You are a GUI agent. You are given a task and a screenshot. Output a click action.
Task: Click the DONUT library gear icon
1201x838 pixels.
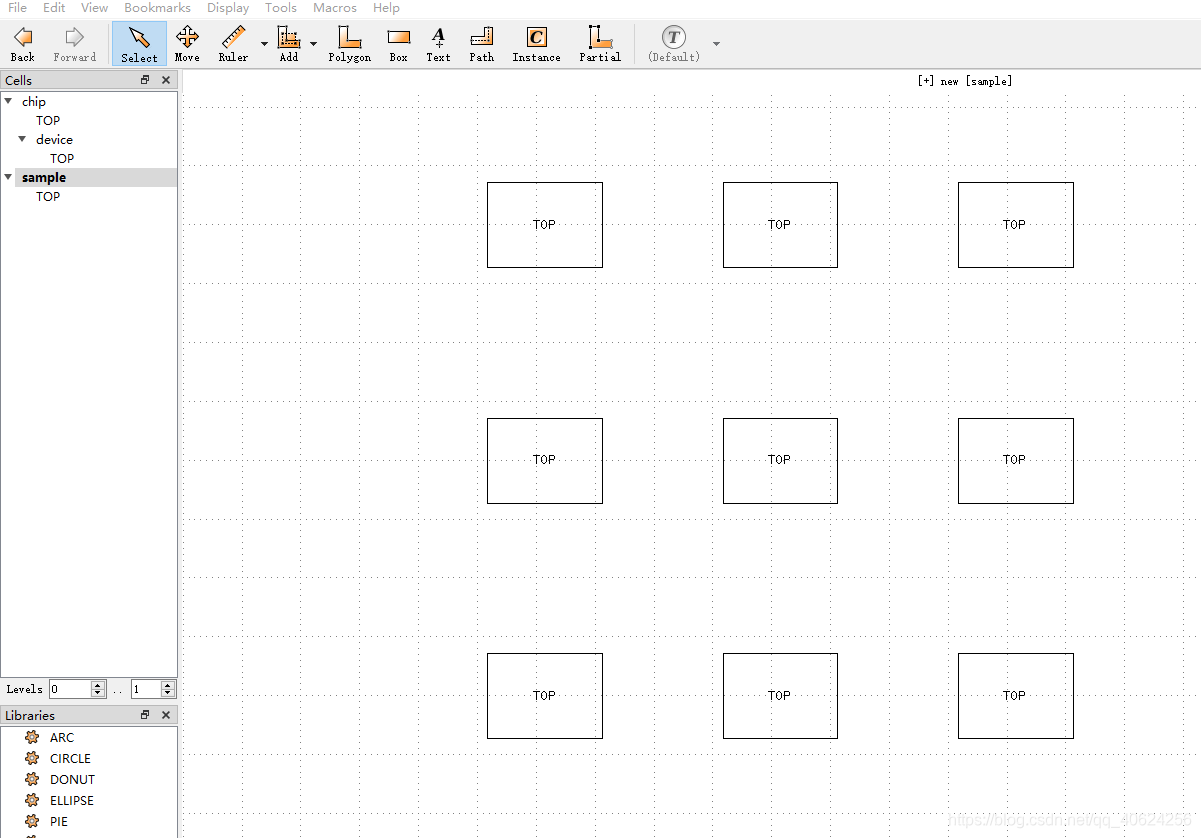click(x=32, y=779)
